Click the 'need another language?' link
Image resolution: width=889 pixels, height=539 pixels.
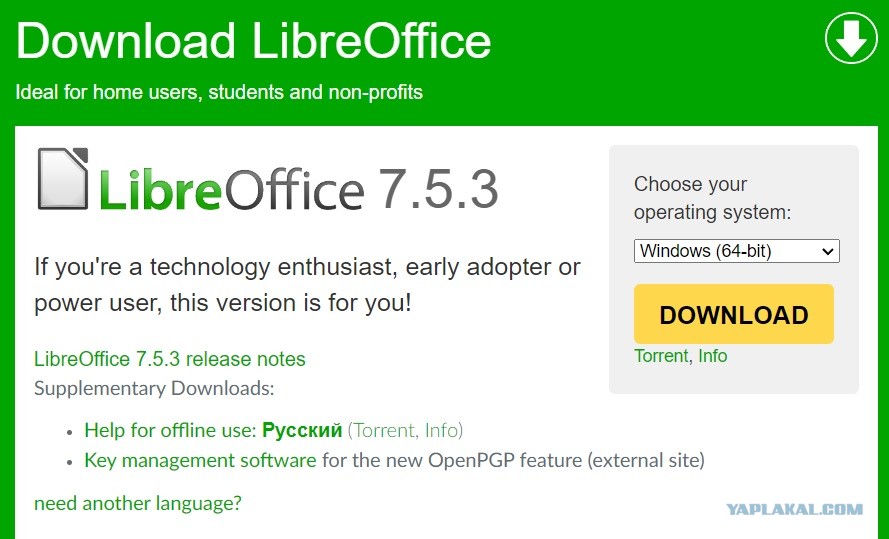point(138,503)
